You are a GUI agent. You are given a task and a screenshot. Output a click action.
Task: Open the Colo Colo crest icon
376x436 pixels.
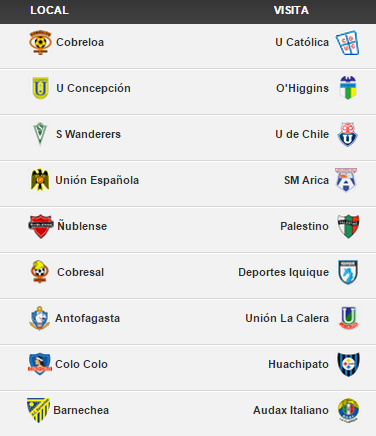pyautogui.click(x=40, y=364)
